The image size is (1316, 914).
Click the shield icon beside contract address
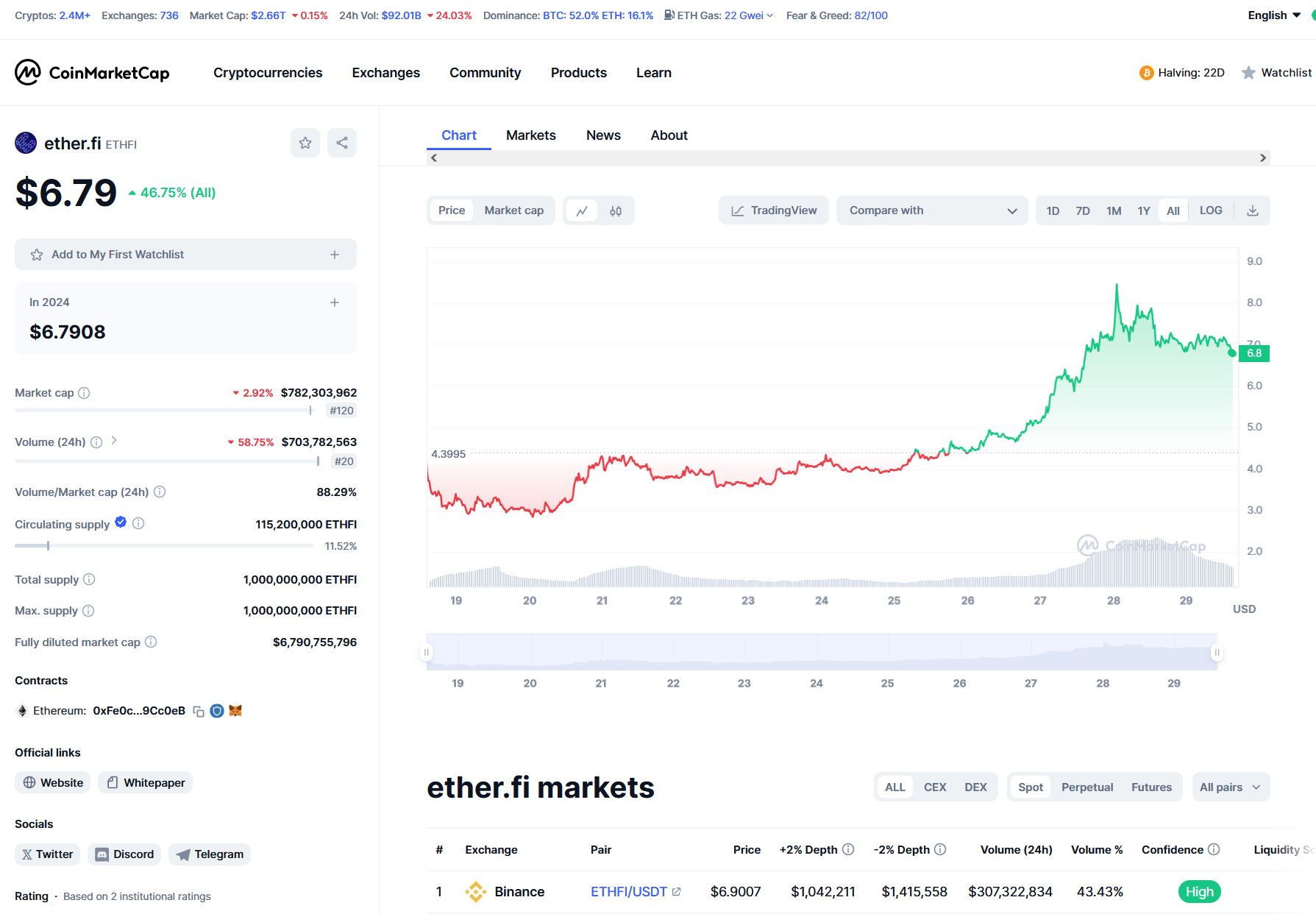click(217, 711)
